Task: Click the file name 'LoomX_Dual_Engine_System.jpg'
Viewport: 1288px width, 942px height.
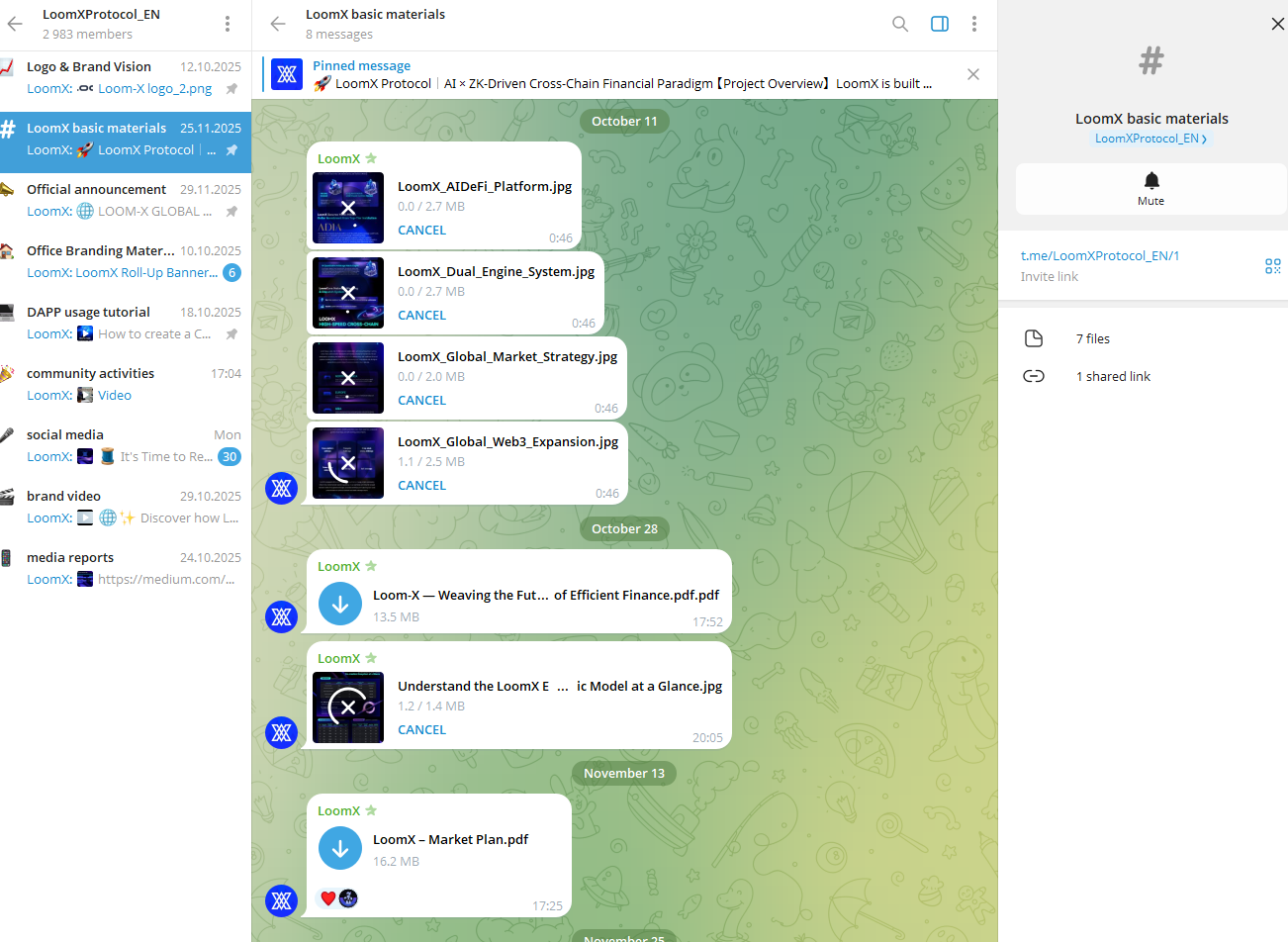Action: 497,271
